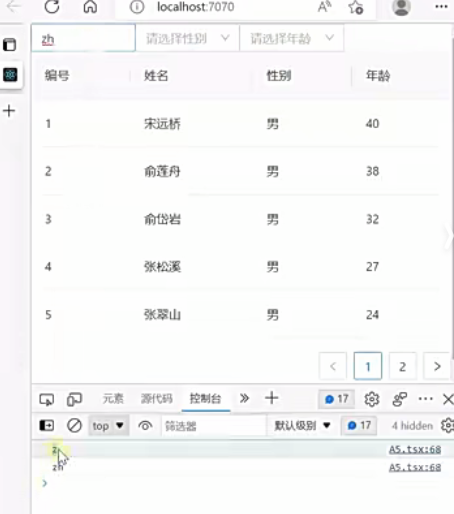The height and width of the screenshot is (514, 454).
Task: Click the 性别 column header
Action: pyautogui.click(x=279, y=76)
